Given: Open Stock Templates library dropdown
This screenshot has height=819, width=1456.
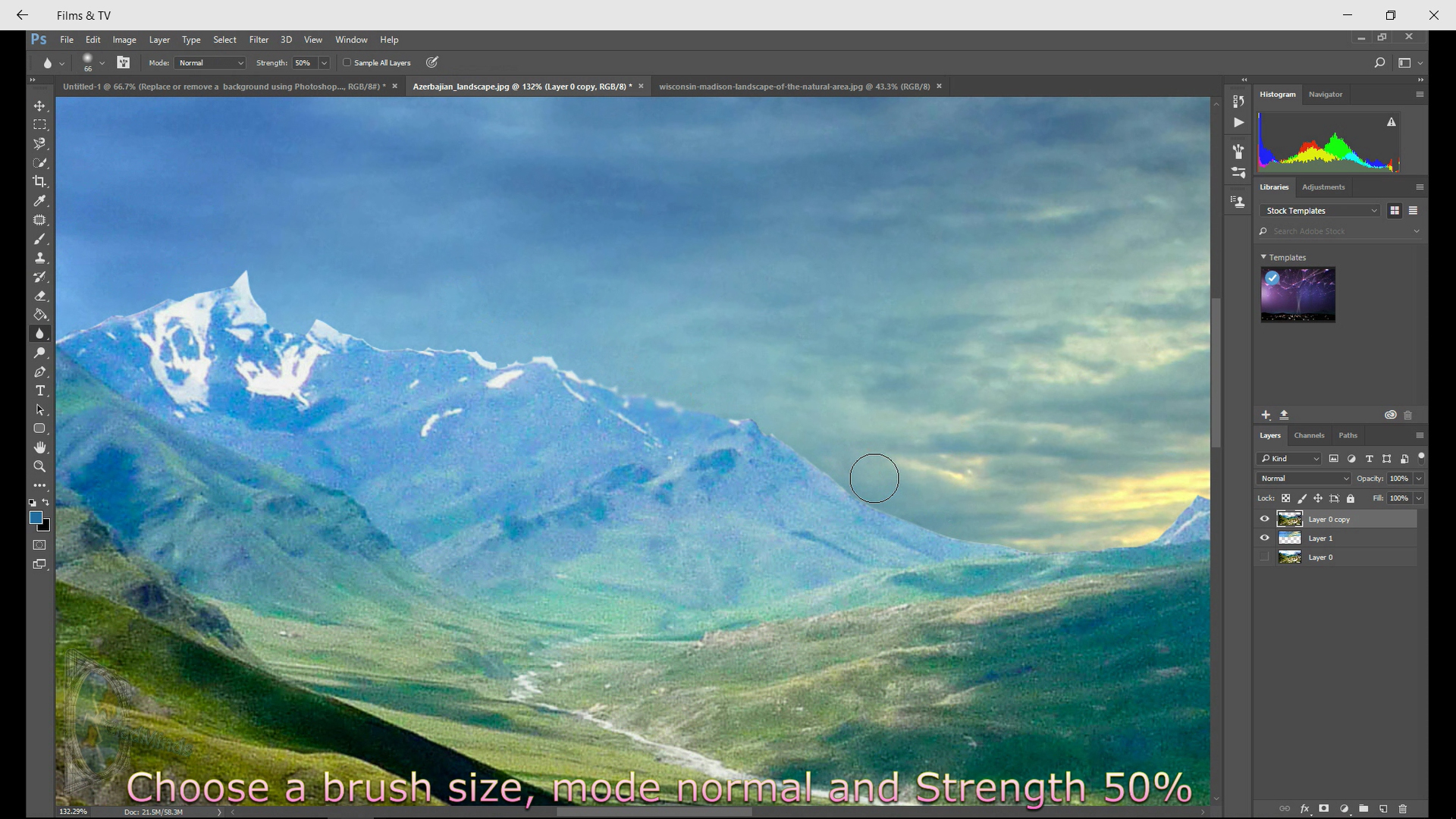Looking at the screenshot, I should click(1320, 211).
